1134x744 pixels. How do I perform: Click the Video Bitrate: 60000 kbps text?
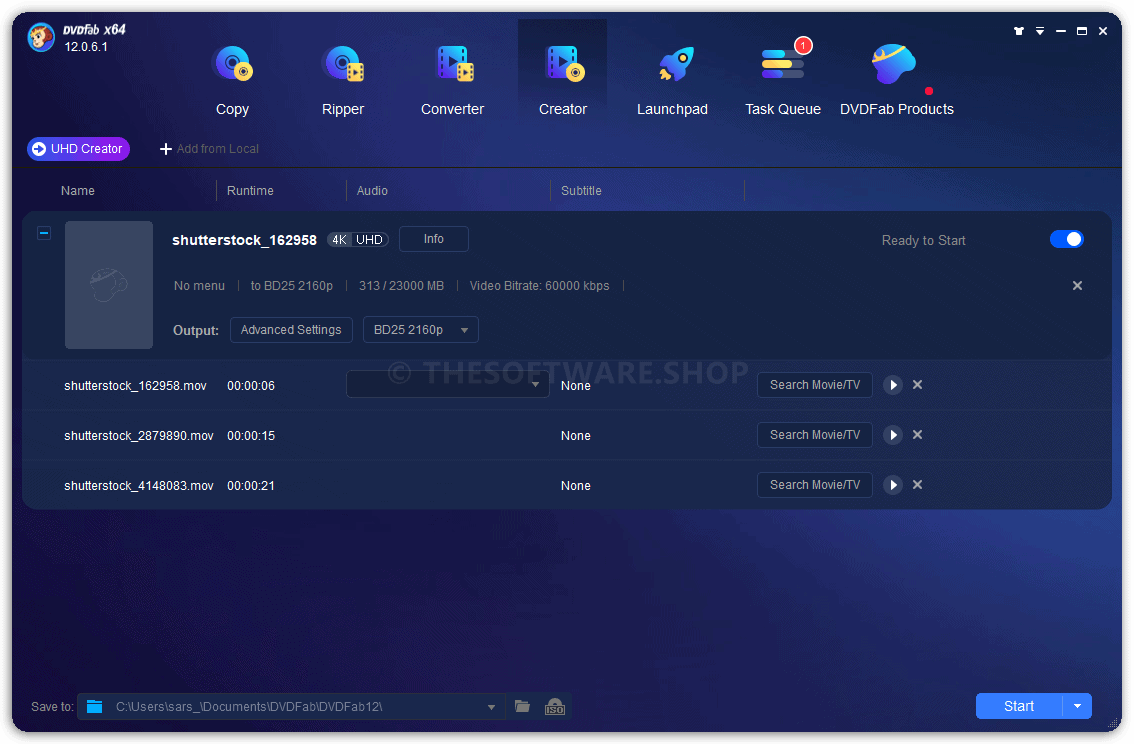(540, 286)
